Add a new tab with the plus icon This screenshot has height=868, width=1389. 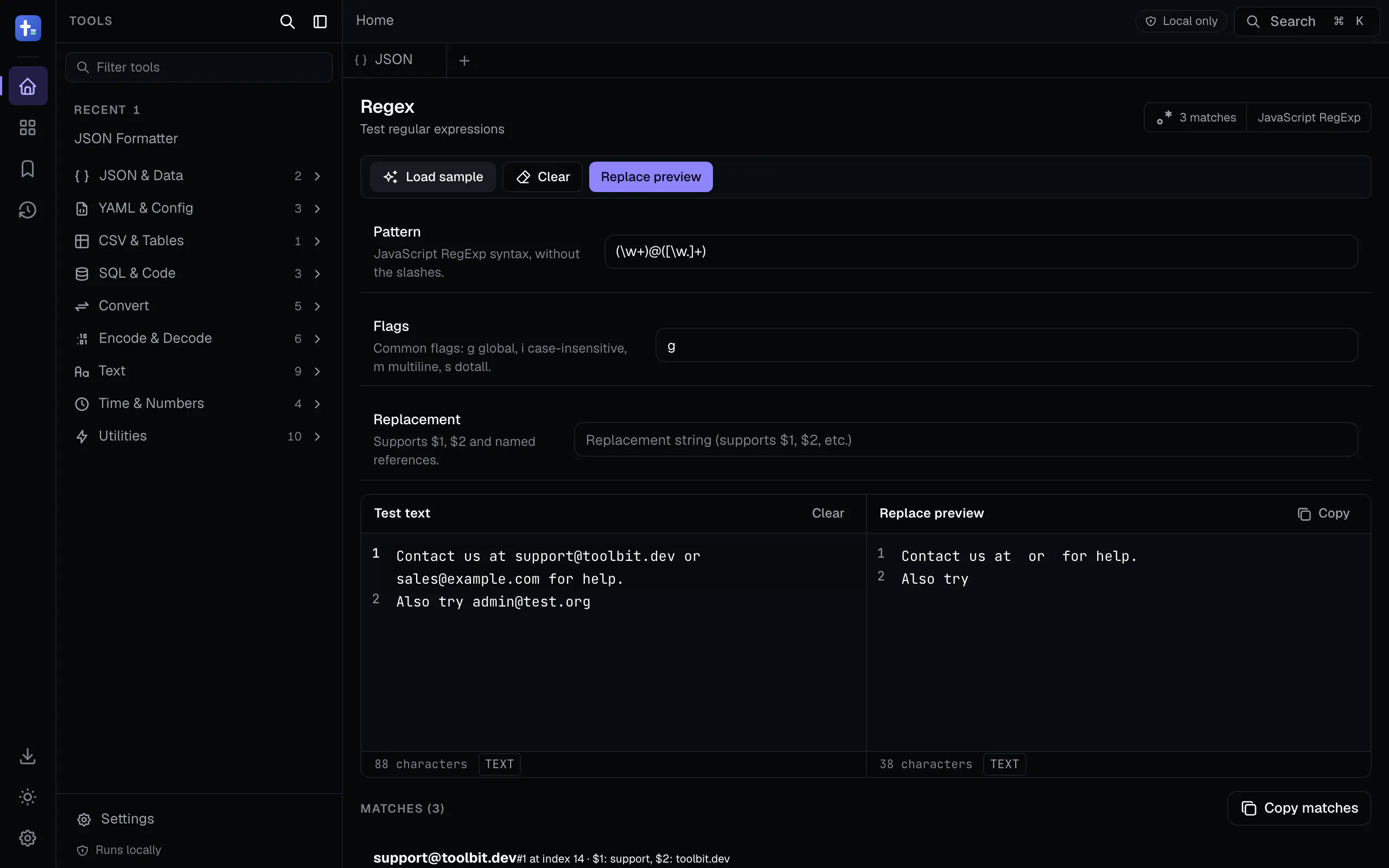[464, 60]
